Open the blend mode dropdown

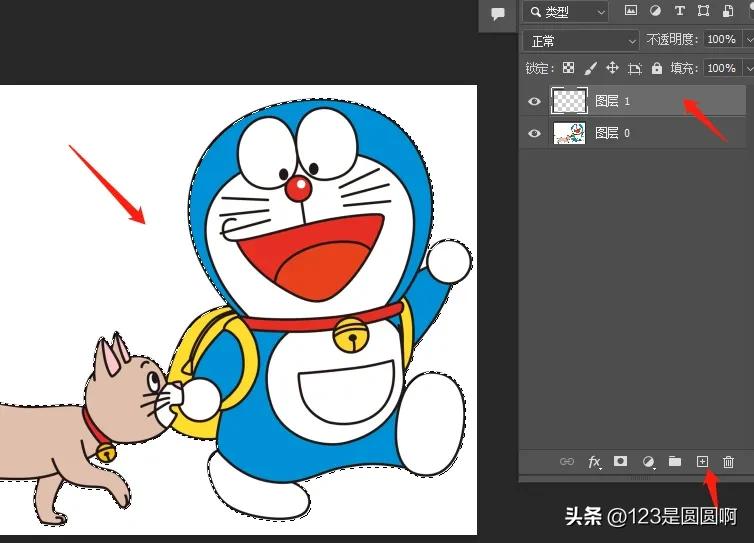point(581,41)
